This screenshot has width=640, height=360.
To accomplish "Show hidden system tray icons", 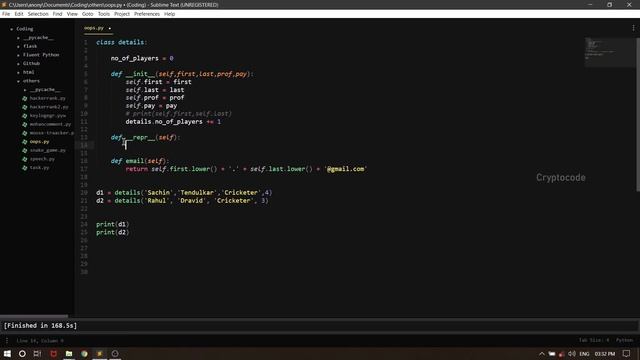I will 542,353.
